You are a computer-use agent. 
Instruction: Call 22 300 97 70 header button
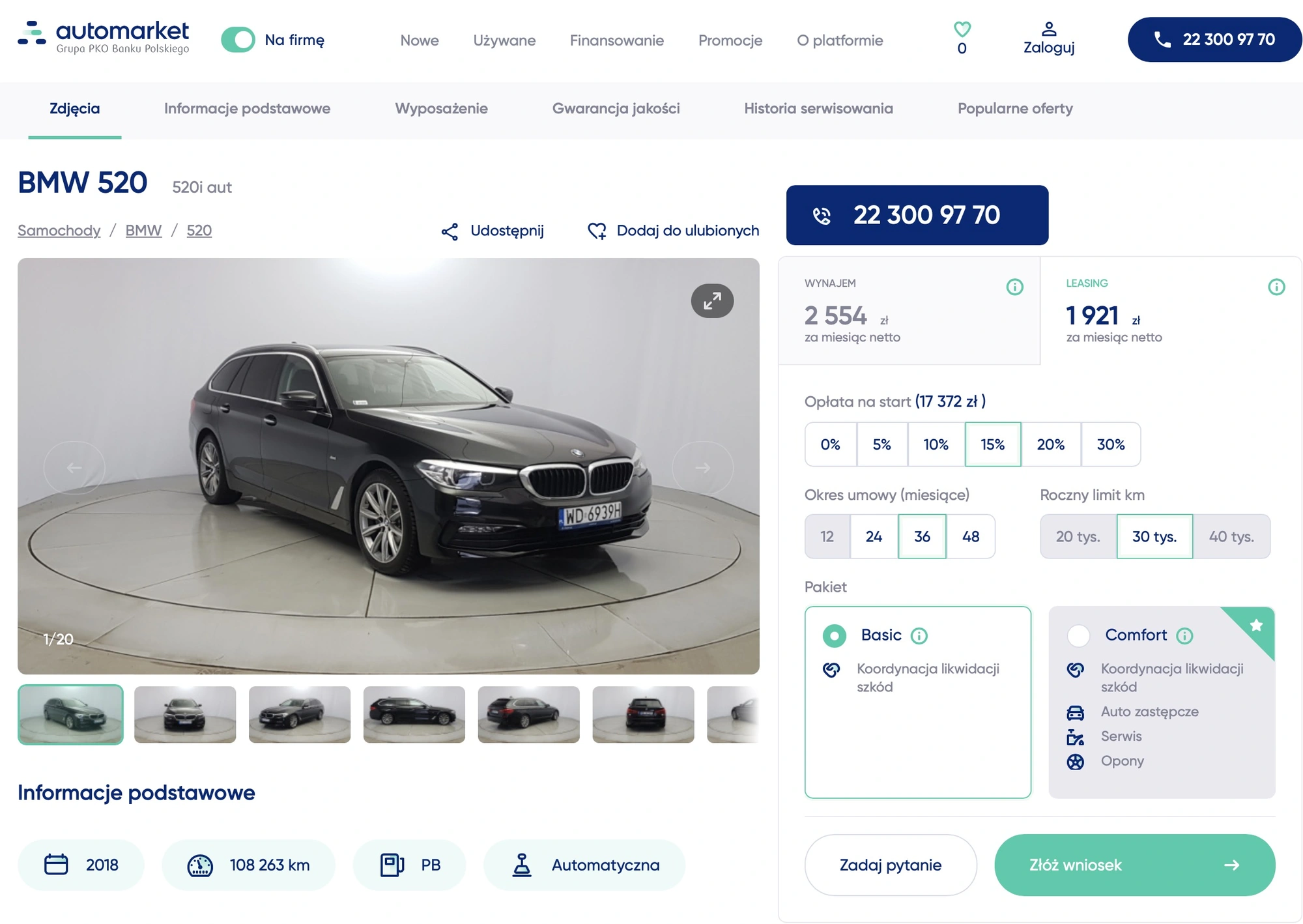point(1214,40)
